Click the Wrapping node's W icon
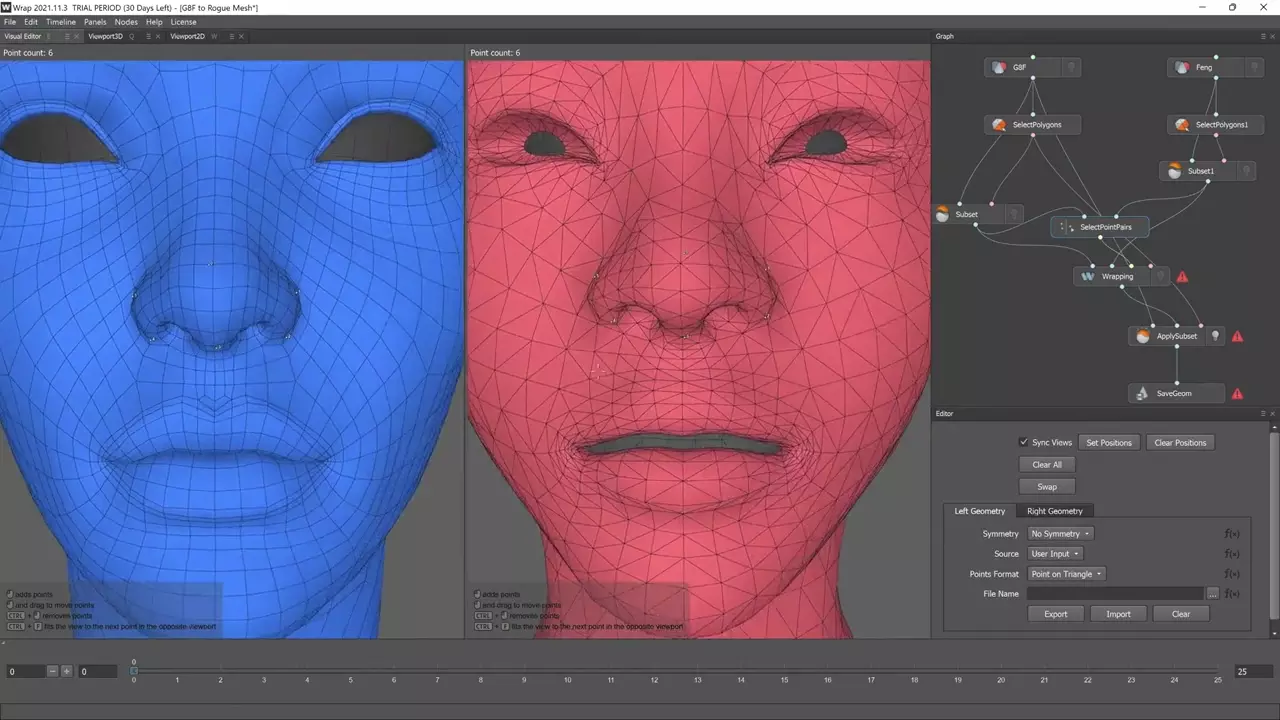1280x720 pixels. (1088, 276)
